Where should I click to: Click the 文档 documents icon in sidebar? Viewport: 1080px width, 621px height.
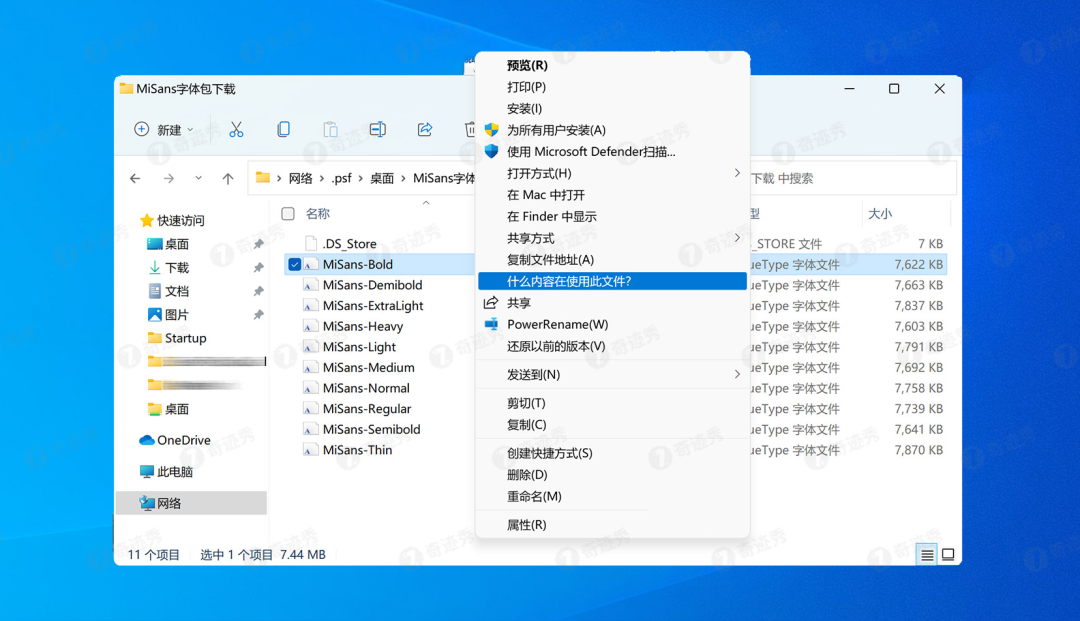click(154, 291)
